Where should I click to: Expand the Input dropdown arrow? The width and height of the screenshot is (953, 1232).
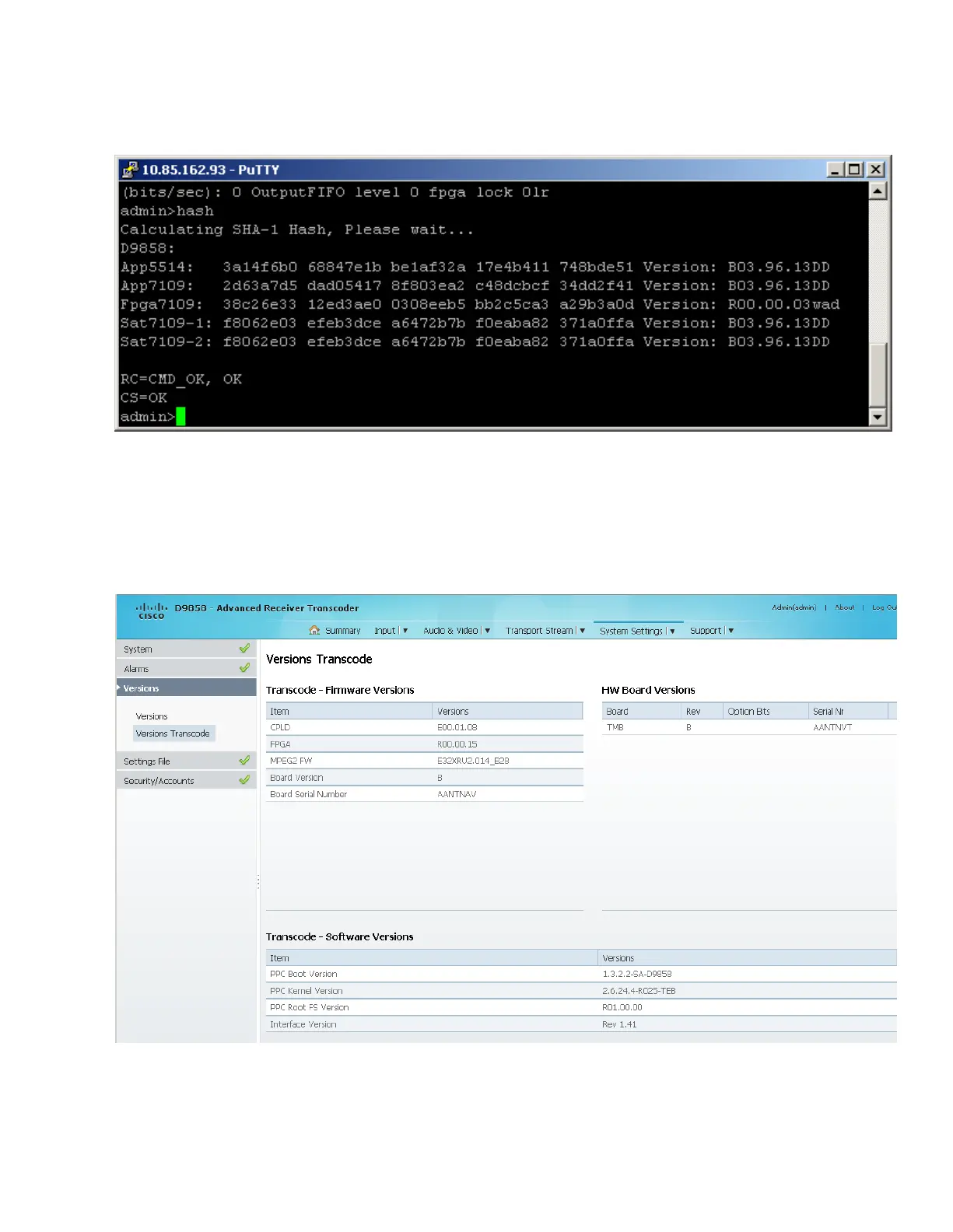[x=405, y=631]
